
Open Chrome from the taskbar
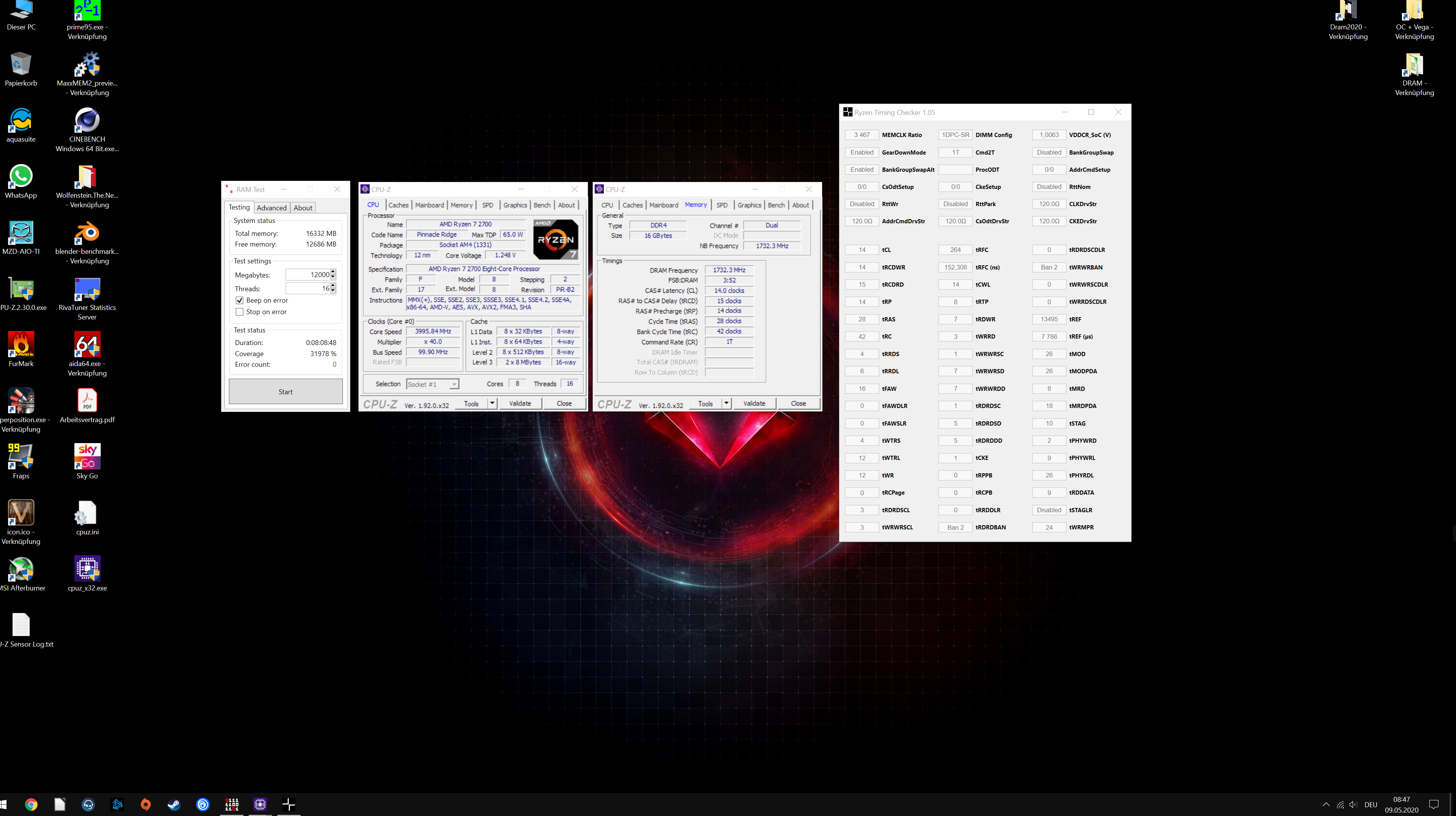pyautogui.click(x=31, y=804)
